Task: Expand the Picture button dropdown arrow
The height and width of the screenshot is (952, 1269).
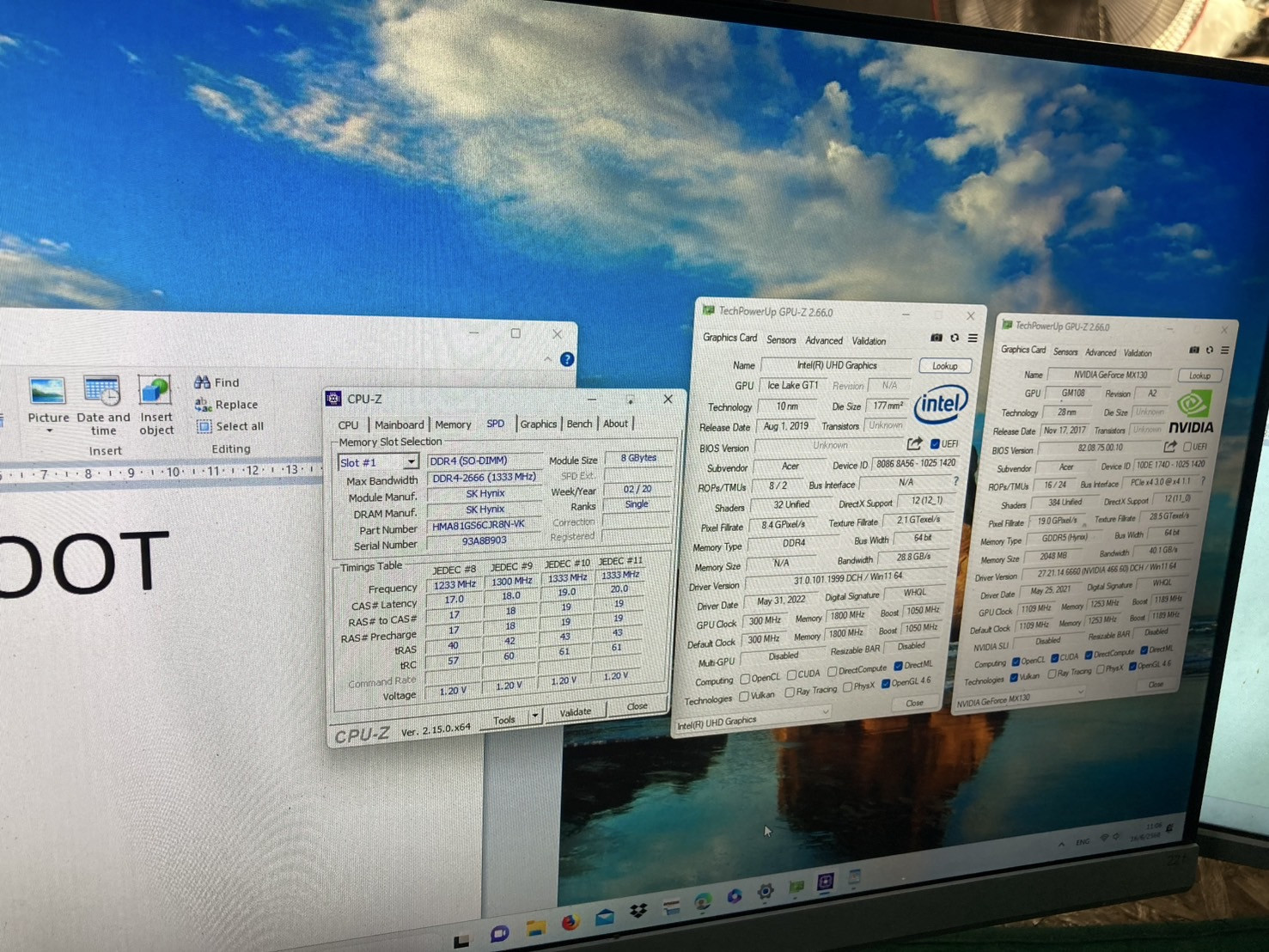Action: 49,431
